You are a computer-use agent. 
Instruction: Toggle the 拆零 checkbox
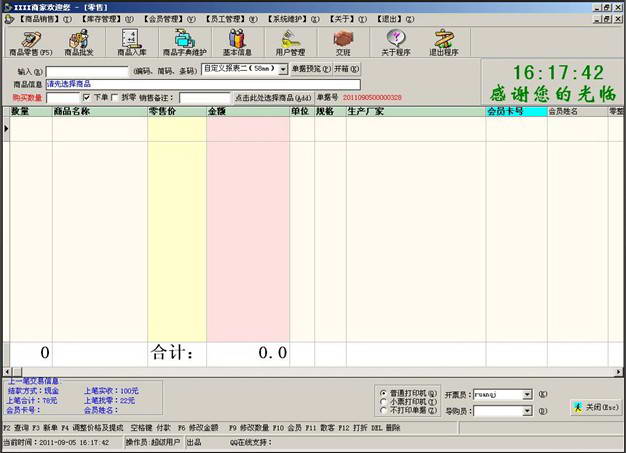click(115, 97)
